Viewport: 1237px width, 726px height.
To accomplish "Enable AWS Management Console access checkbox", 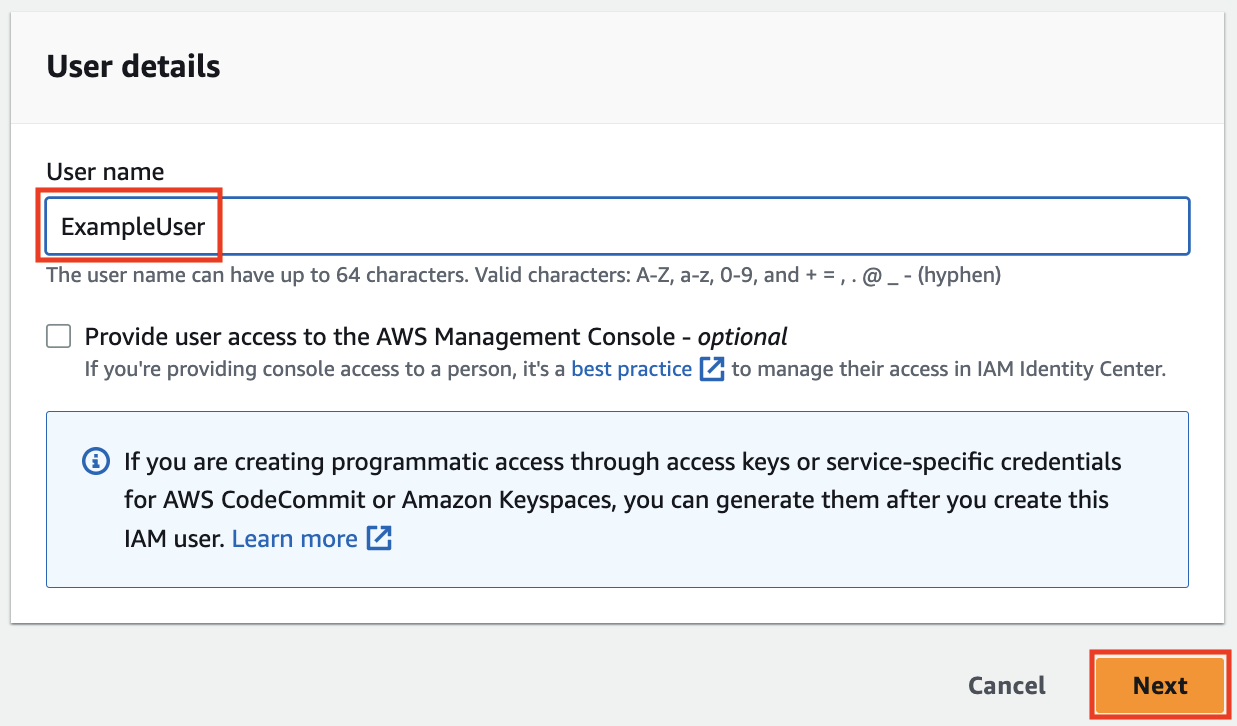I will (59, 336).
